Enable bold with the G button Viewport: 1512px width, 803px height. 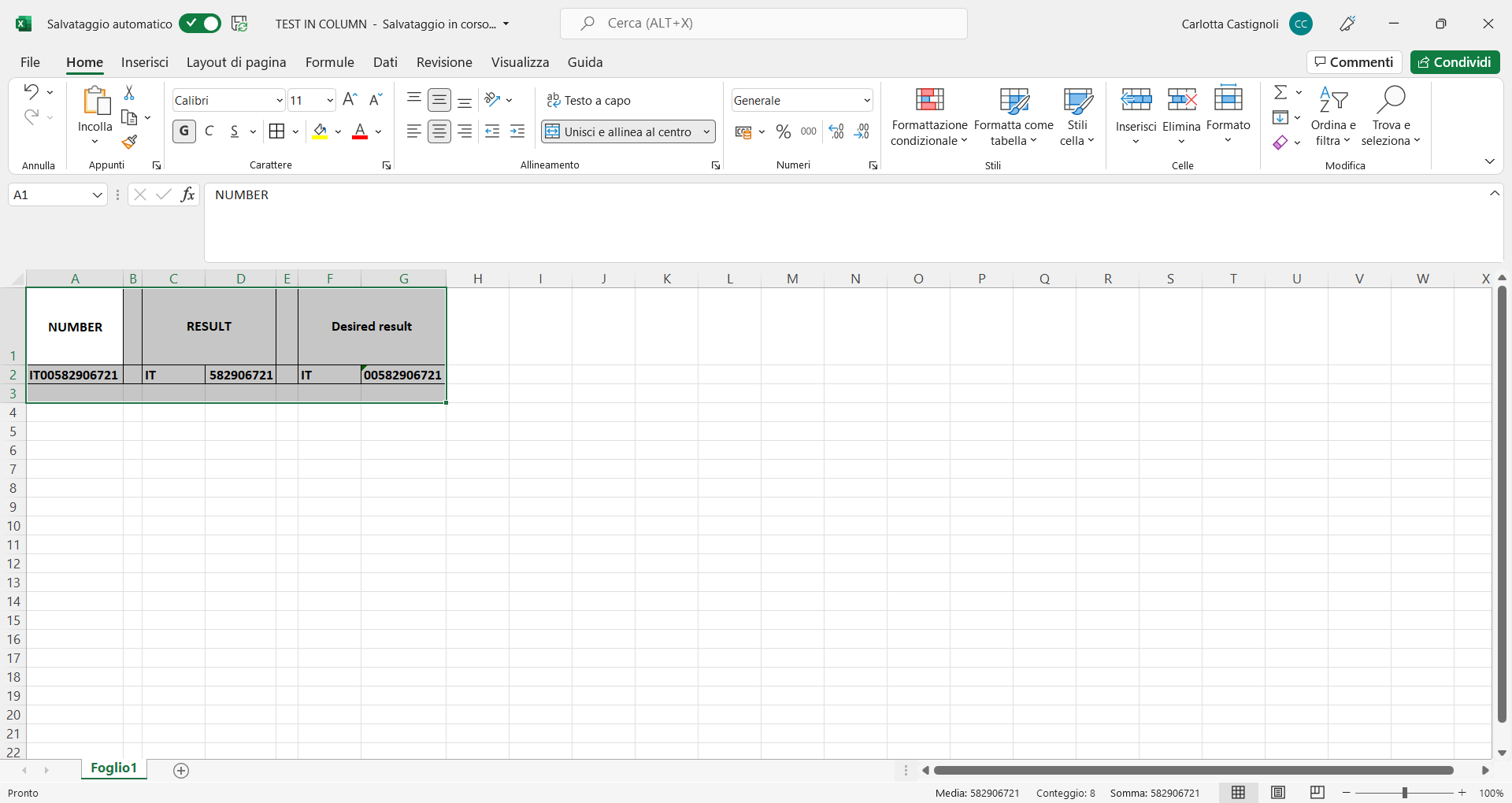pos(183,131)
